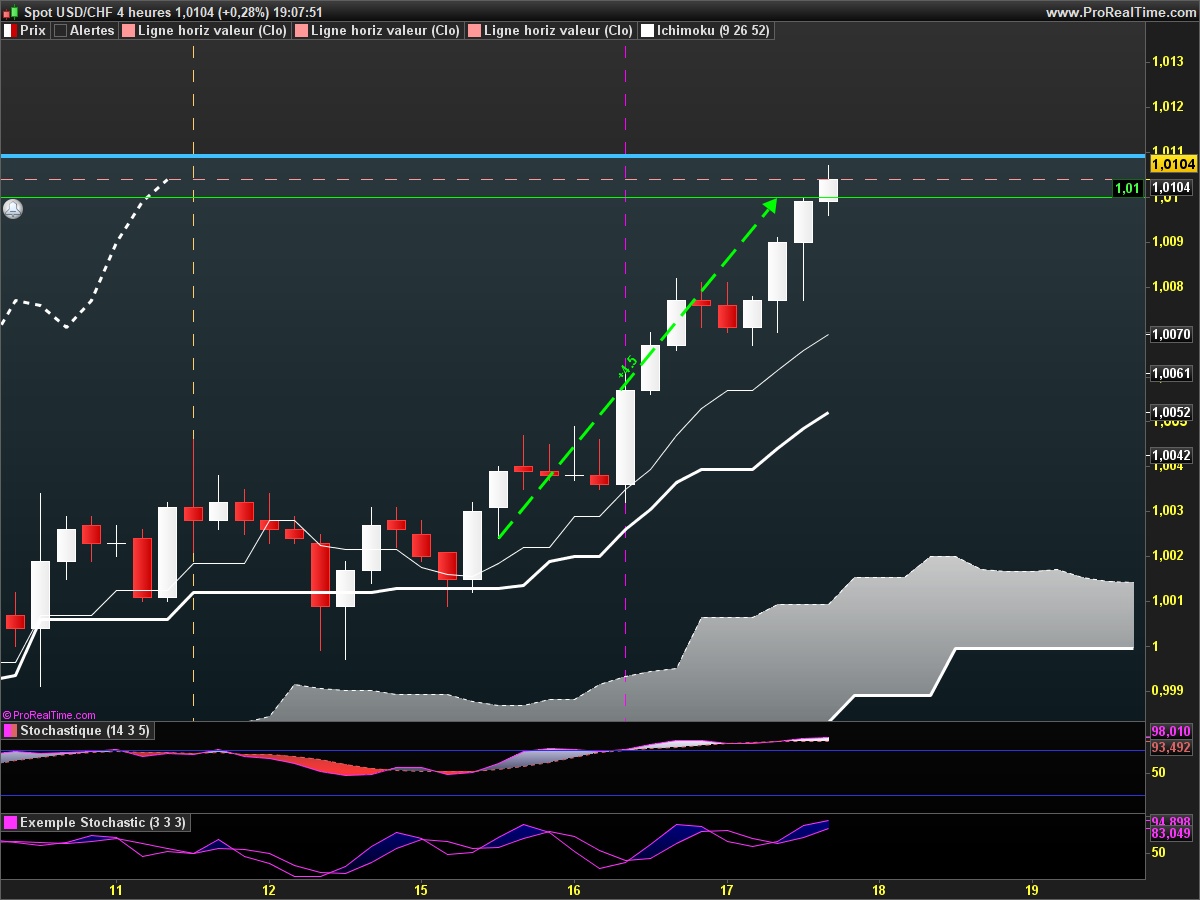Click date label 17 on time axis

(727, 889)
